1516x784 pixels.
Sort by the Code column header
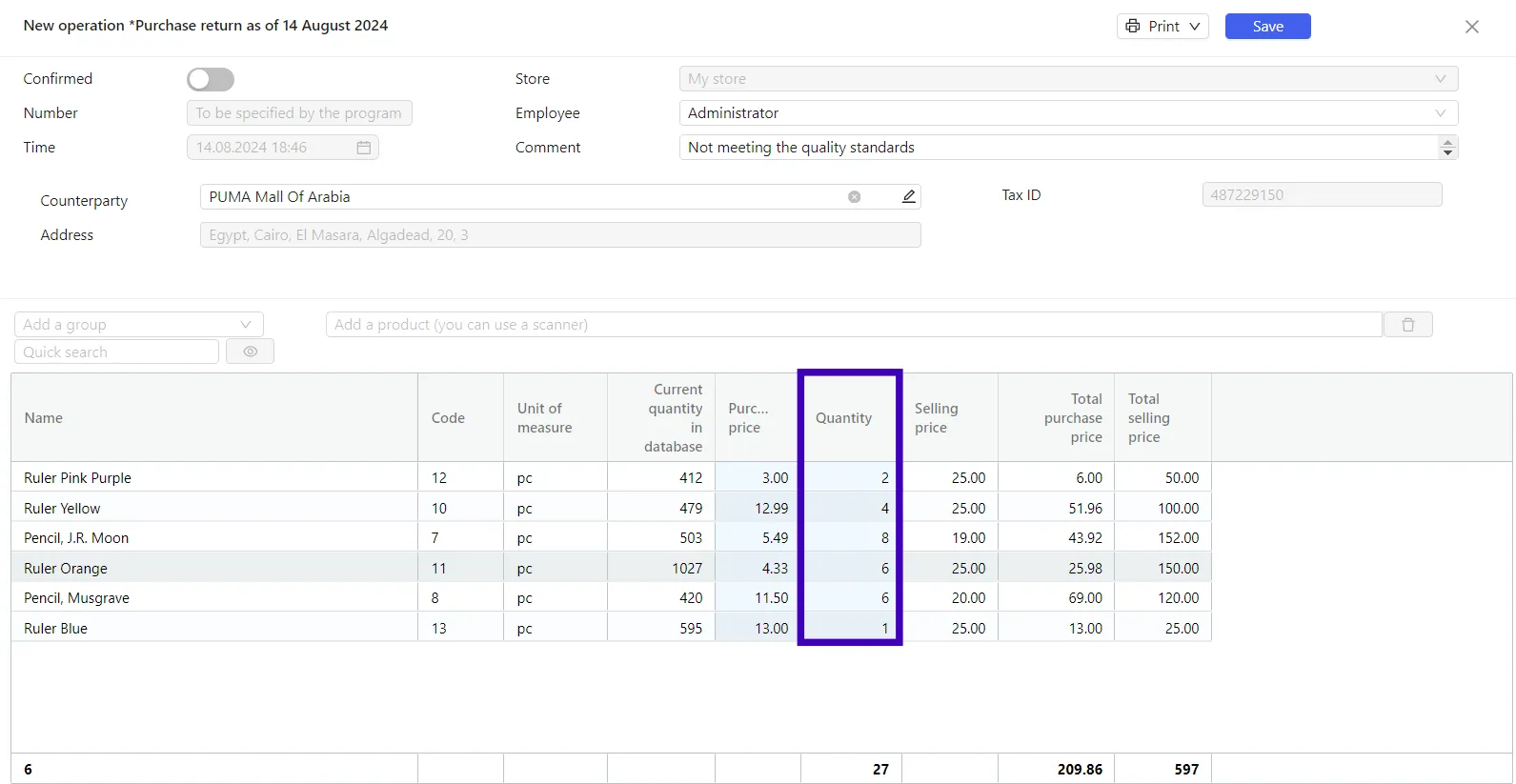460,418
